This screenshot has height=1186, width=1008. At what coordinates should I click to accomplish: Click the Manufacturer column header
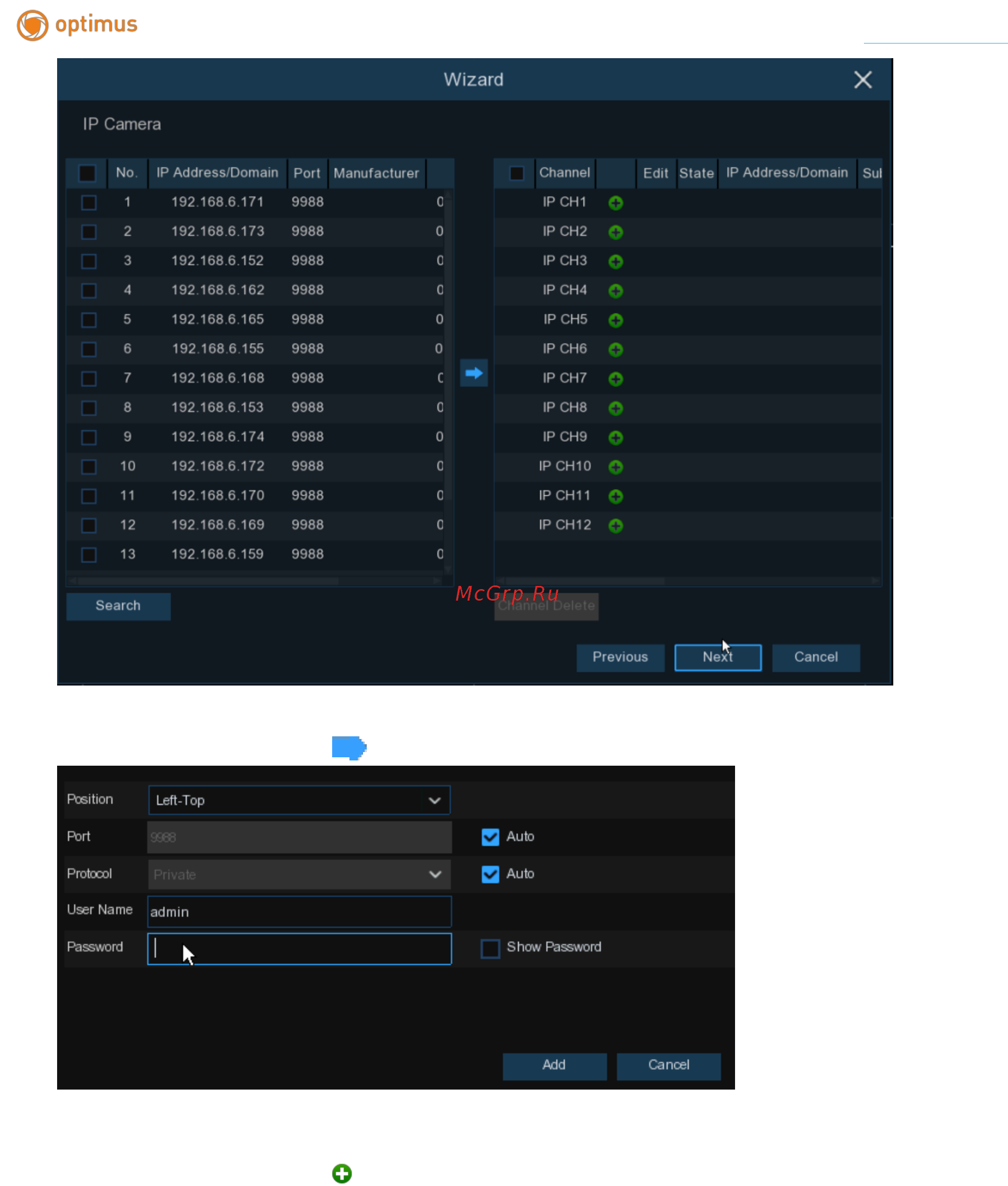click(x=376, y=173)
